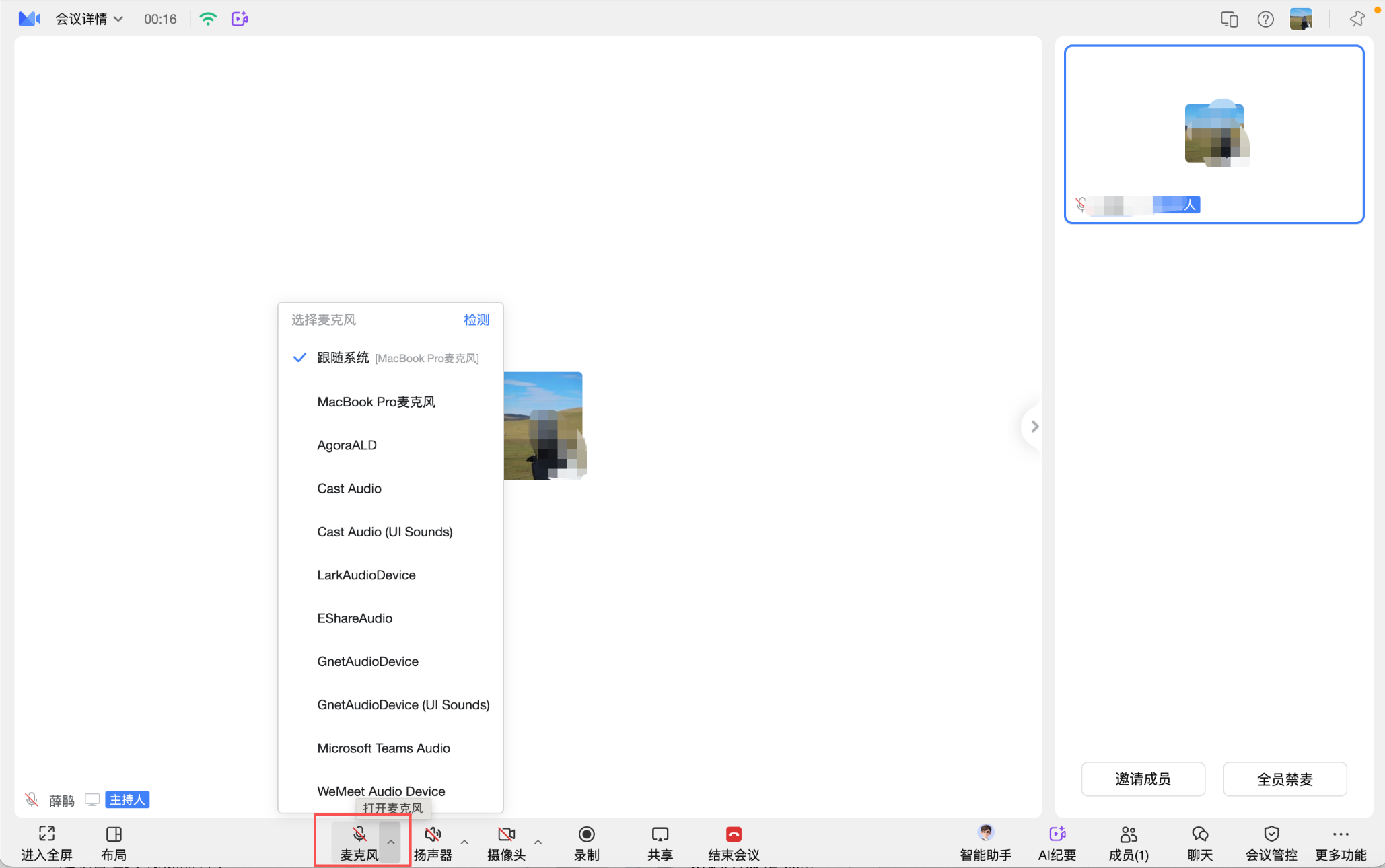Screen dimensions: 1385x868
Task: Expand the speaker options arrow
Action: pos(464,842)
